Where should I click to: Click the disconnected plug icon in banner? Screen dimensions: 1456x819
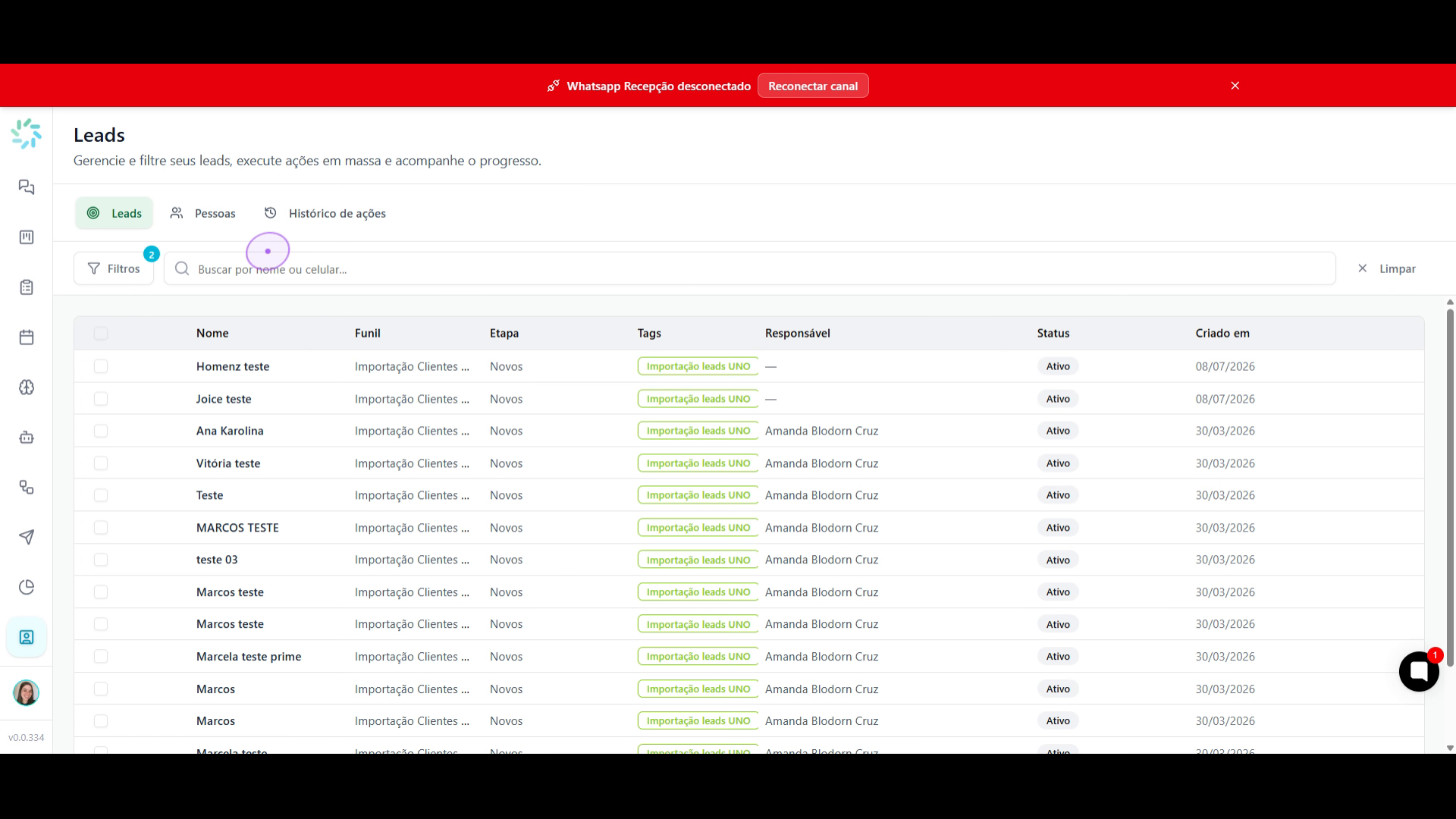554,86
